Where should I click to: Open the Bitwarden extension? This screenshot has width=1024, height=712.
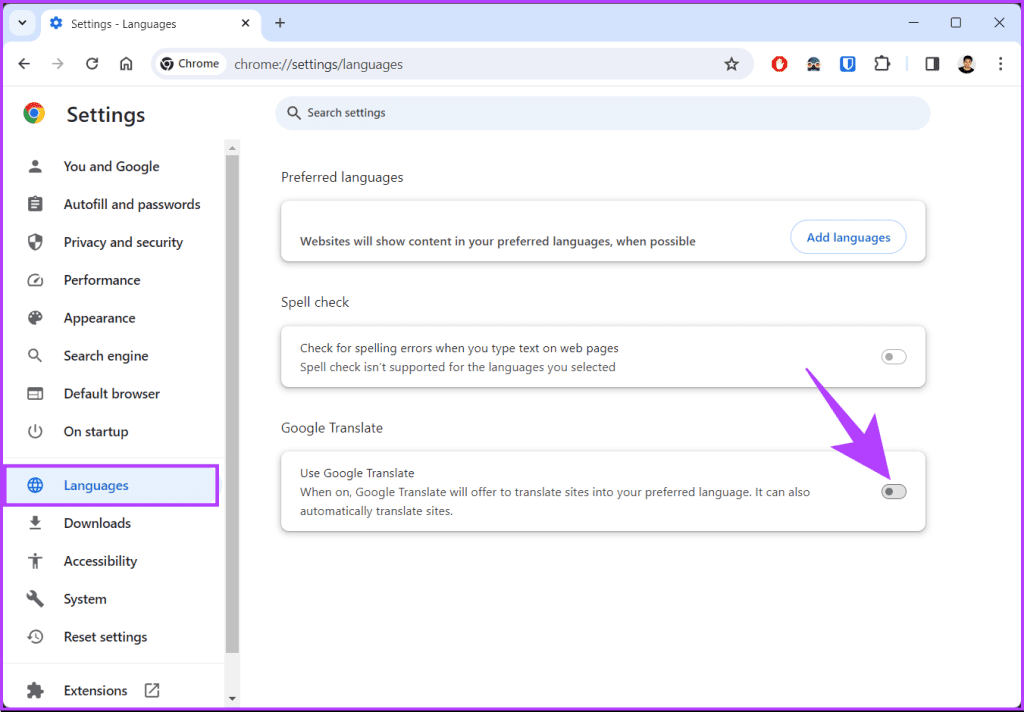(x=848, y=63)
